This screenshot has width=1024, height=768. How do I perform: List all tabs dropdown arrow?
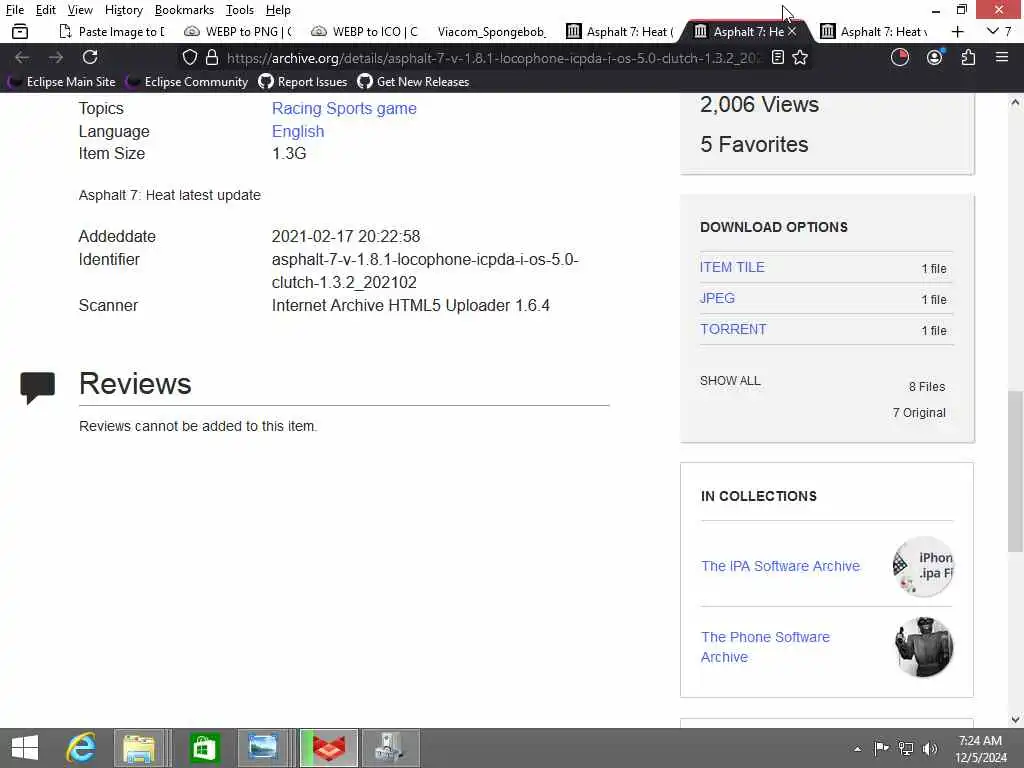point(993,31)
